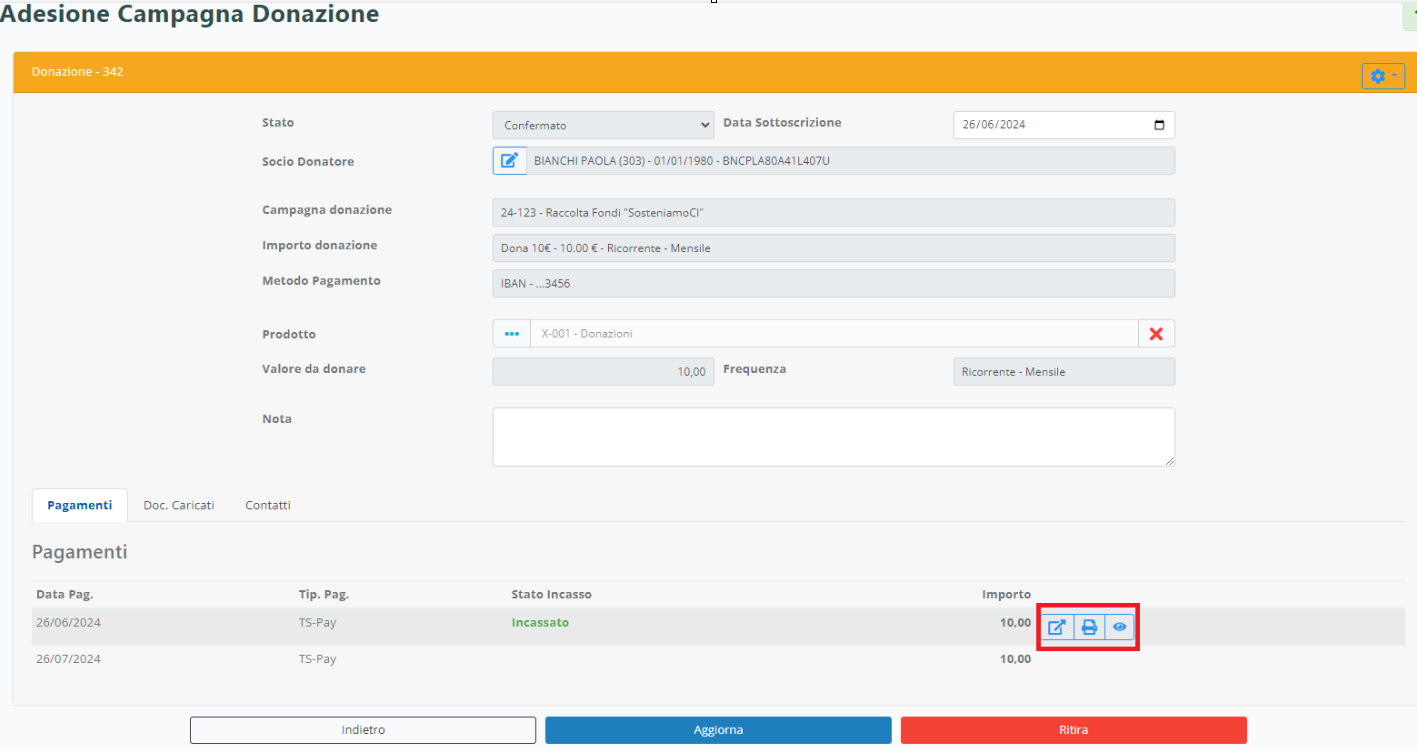Click the Incassato status in first payment
This screenshot has height=751, width=1417.
coord(540,623)
